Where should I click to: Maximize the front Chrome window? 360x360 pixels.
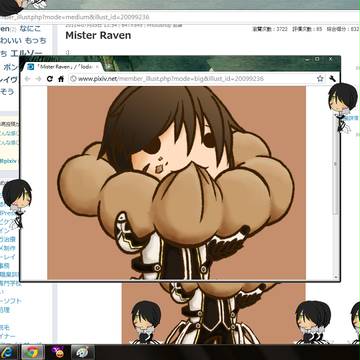click(317, 59)
